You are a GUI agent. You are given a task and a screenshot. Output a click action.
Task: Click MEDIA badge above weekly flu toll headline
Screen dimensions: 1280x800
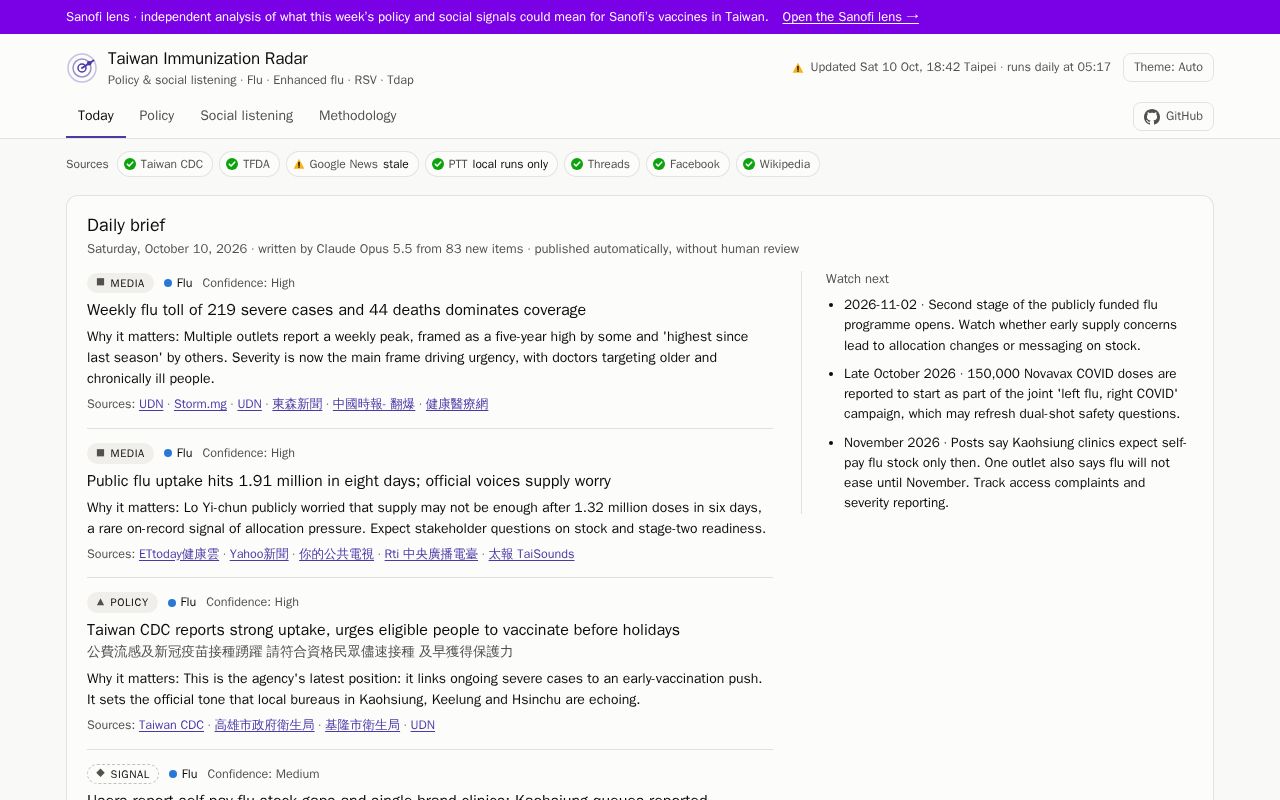click(121, 283)
